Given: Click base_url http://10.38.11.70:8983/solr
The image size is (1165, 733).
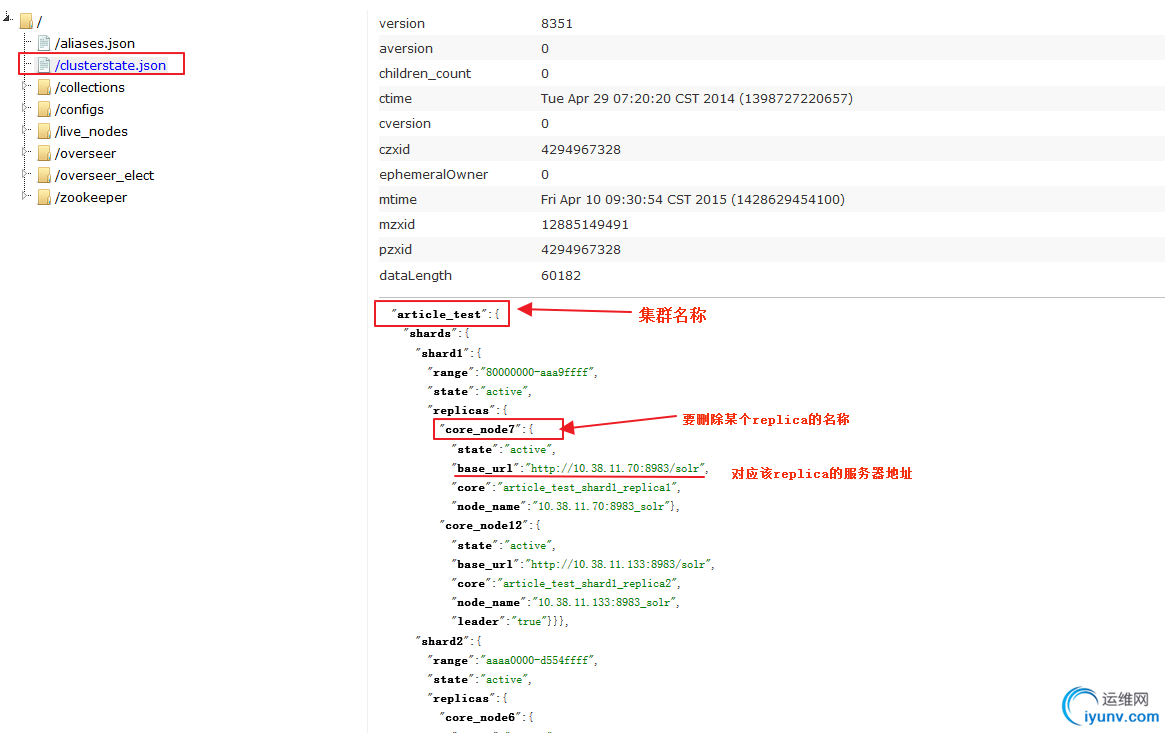Looking at the screenshot, I should pyautogui.click(x=615, y=468).
